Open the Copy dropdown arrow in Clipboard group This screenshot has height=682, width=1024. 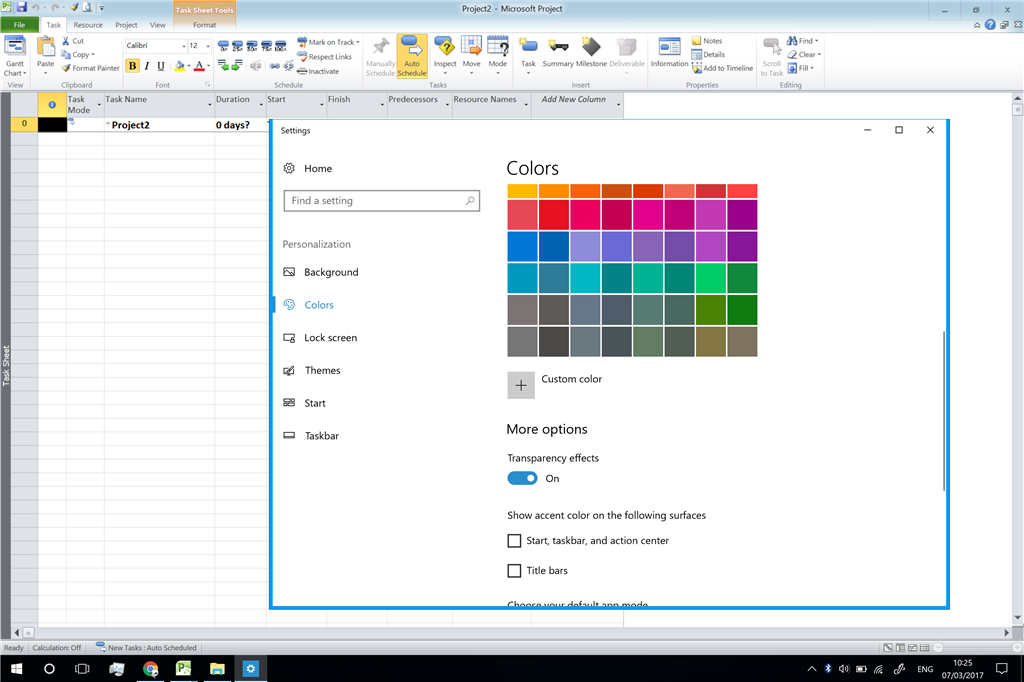pyautogui.click(x=93, y=55)
